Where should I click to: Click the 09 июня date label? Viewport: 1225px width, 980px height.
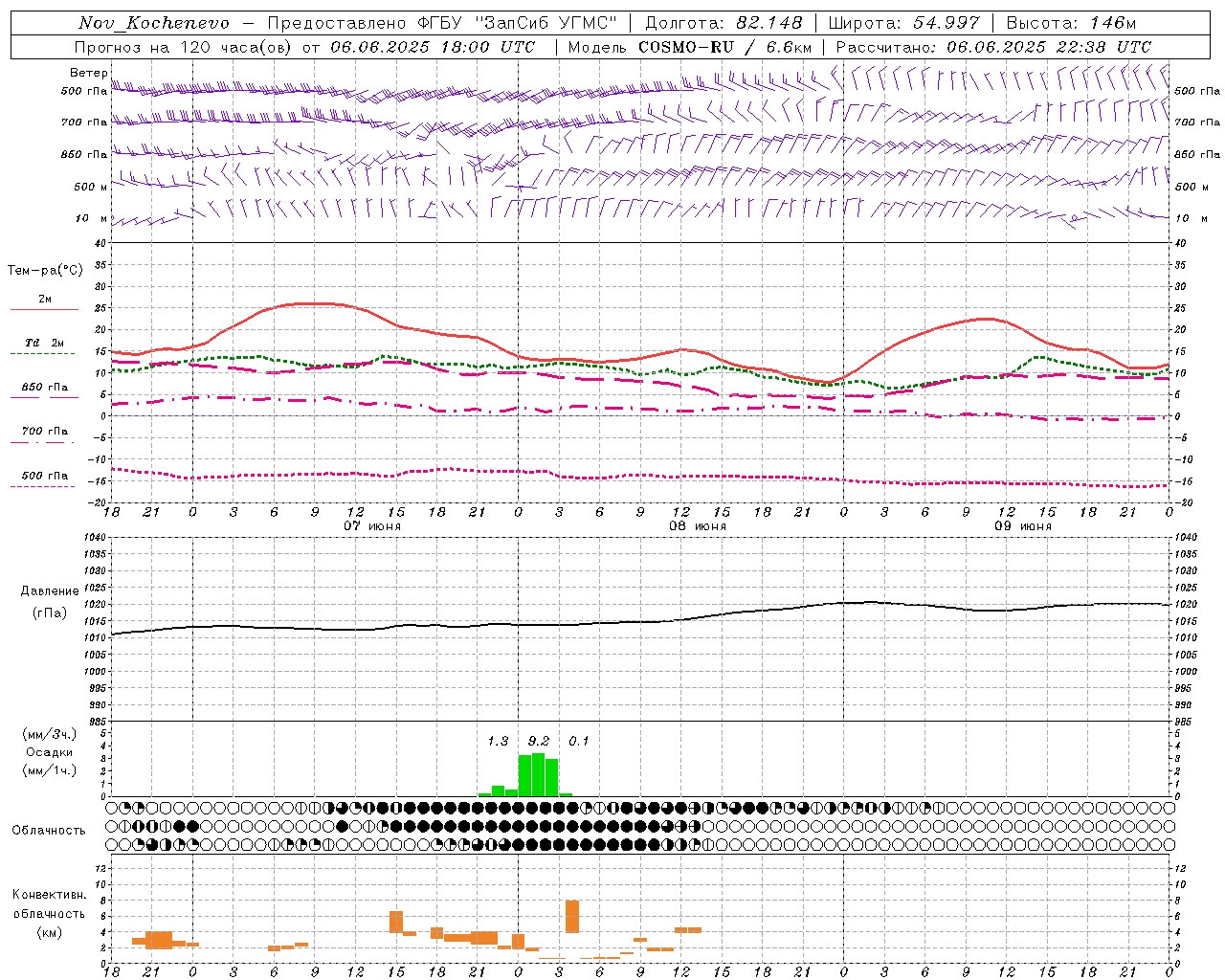[x=1023, y=526]
